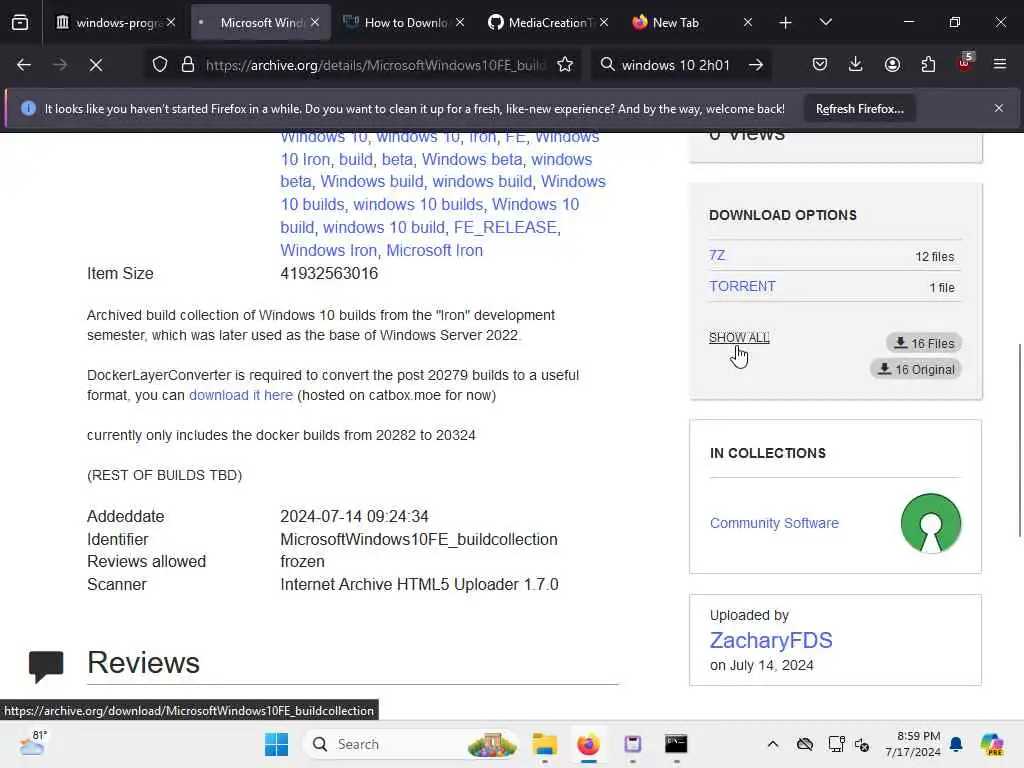The height and width of the screenshot is (768, 1024).
Task: Click SHOW ALL download files
Action: [739, 338]
